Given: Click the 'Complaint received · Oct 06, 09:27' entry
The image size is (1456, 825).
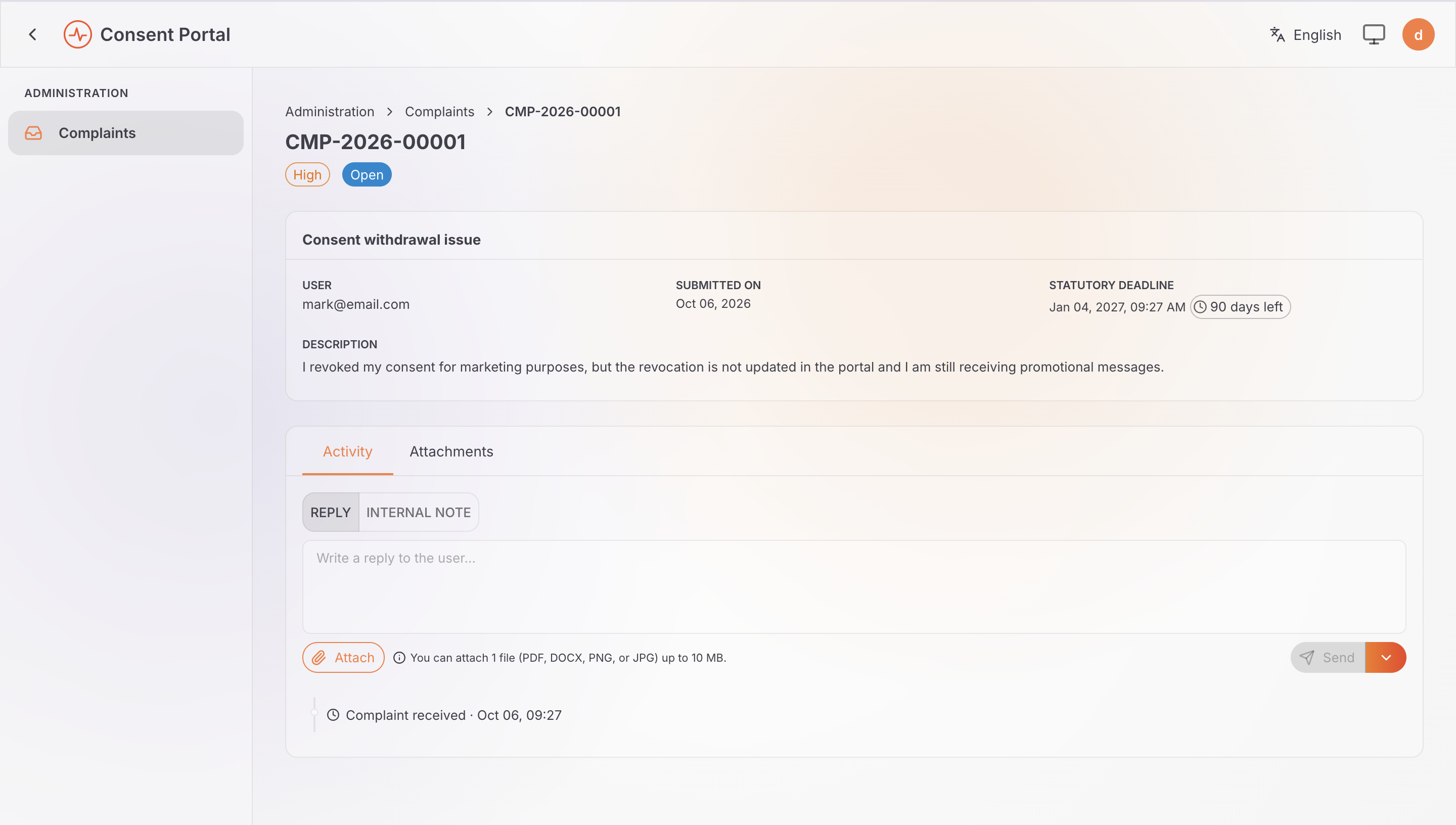Looking at the screenshot, I should [453, 714].
